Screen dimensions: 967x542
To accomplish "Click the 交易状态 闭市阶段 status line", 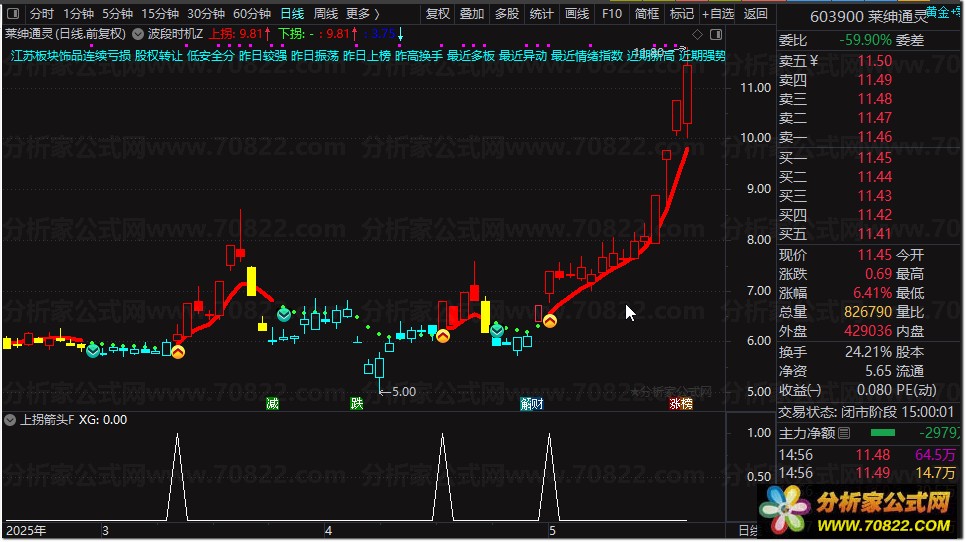I will click(x=866, y=411).
